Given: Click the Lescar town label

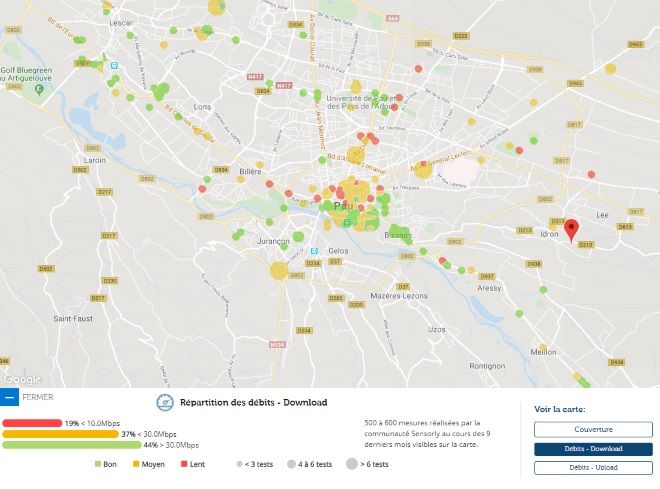Looking at the screenshot, I should (121, 23).
